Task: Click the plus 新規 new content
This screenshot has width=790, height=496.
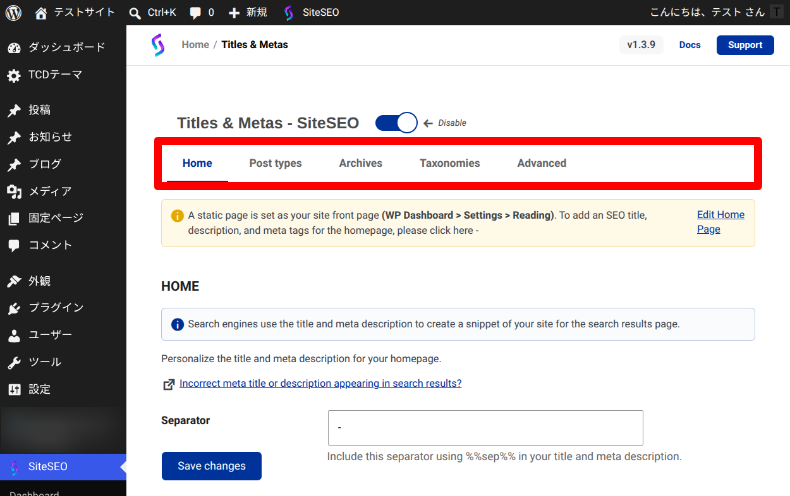Action: pos(247,12)
